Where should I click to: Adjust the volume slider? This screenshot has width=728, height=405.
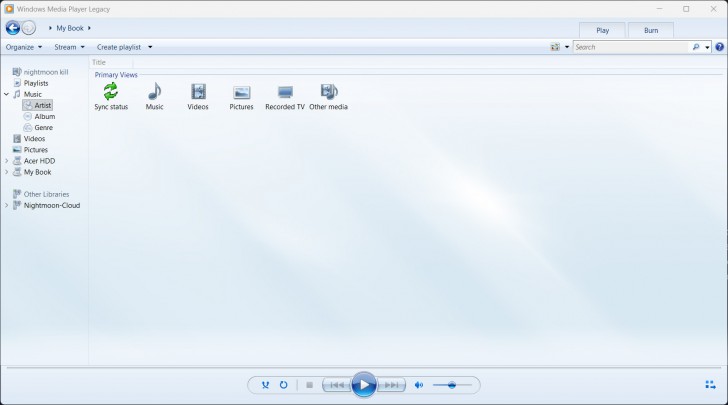[452, 385]
